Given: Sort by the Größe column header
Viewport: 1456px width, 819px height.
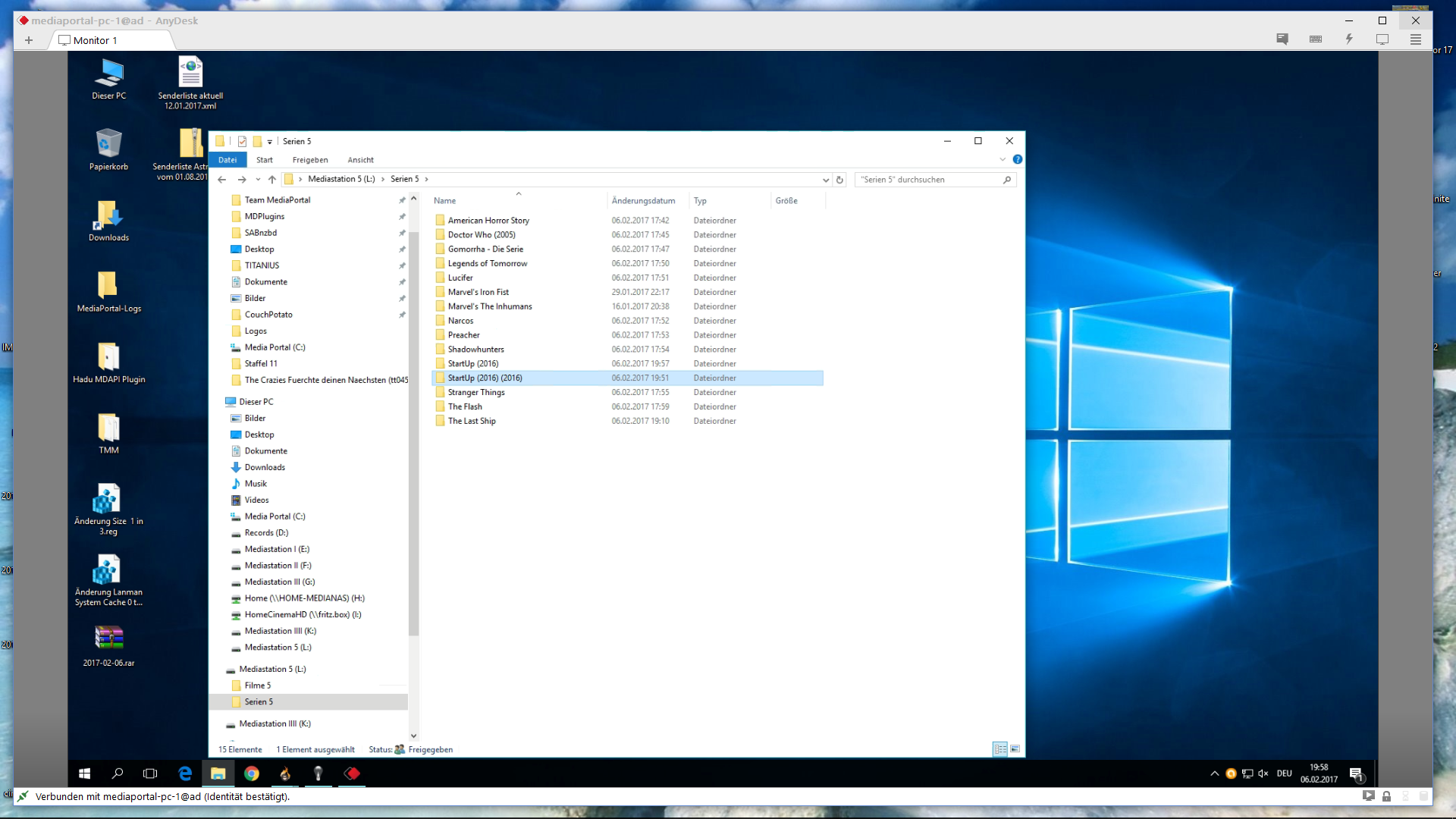Looking at the screenshot, I should 798,201.
